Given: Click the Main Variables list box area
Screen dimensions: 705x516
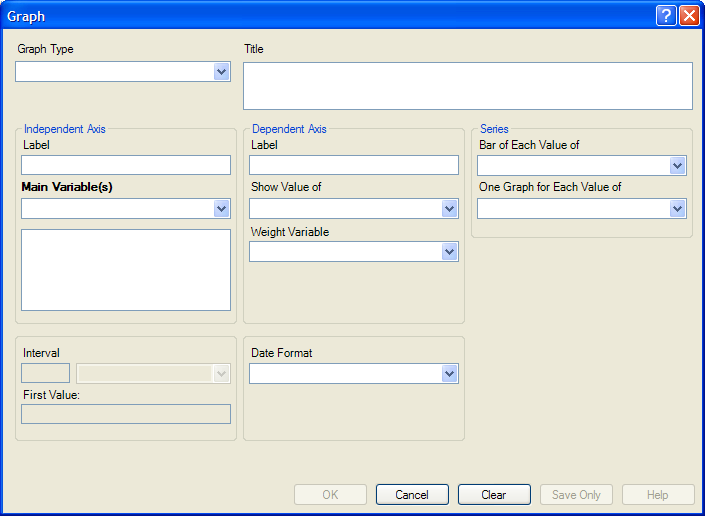Looking at the screenshot, I should tap(125, 270).
